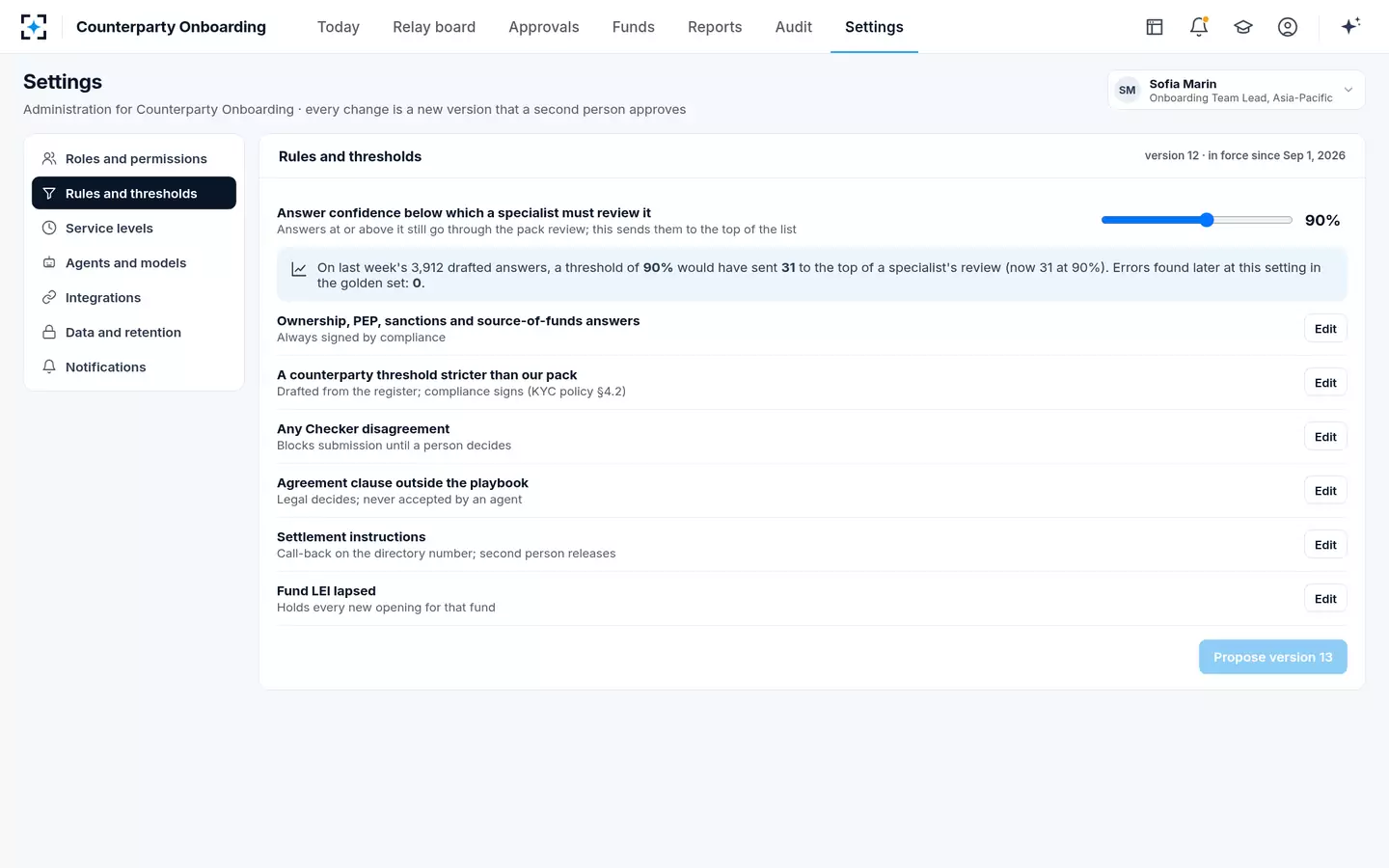Launch the sparkle AI assistant icon
Screen dimensions: 1389x868
[1350, 26]
